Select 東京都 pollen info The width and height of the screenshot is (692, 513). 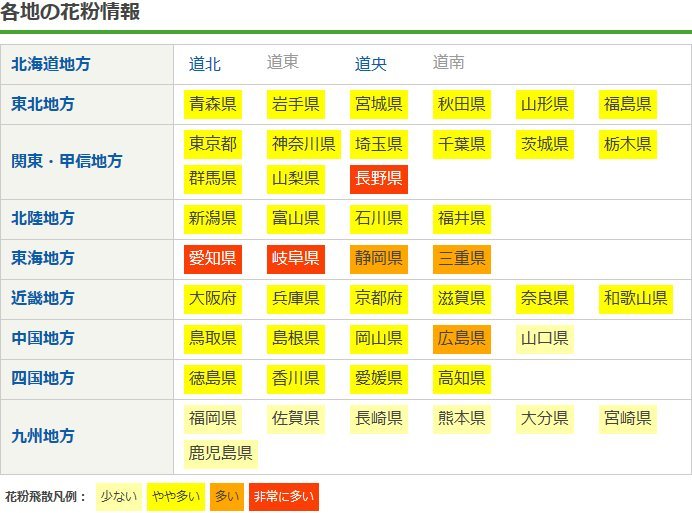pyautogui.click(x=213, y=144)
